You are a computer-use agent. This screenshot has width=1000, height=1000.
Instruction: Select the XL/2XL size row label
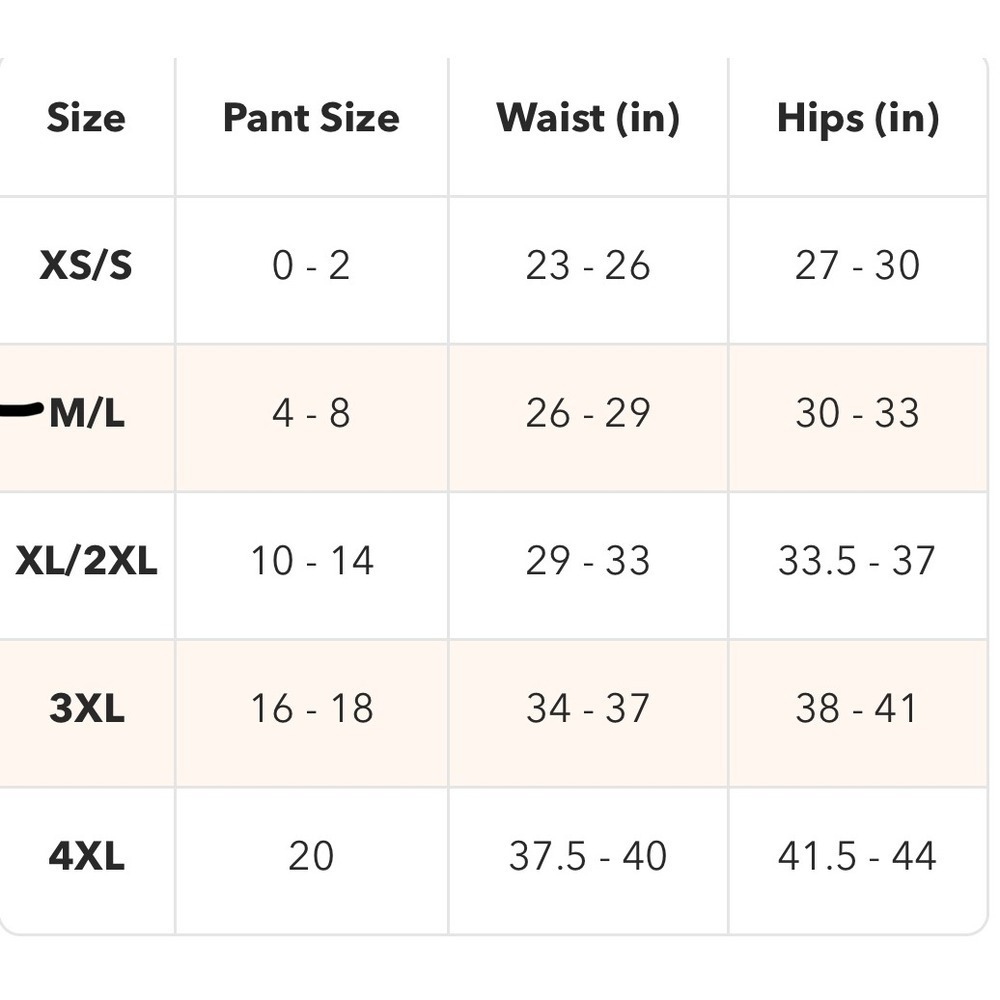click(87, 561)
